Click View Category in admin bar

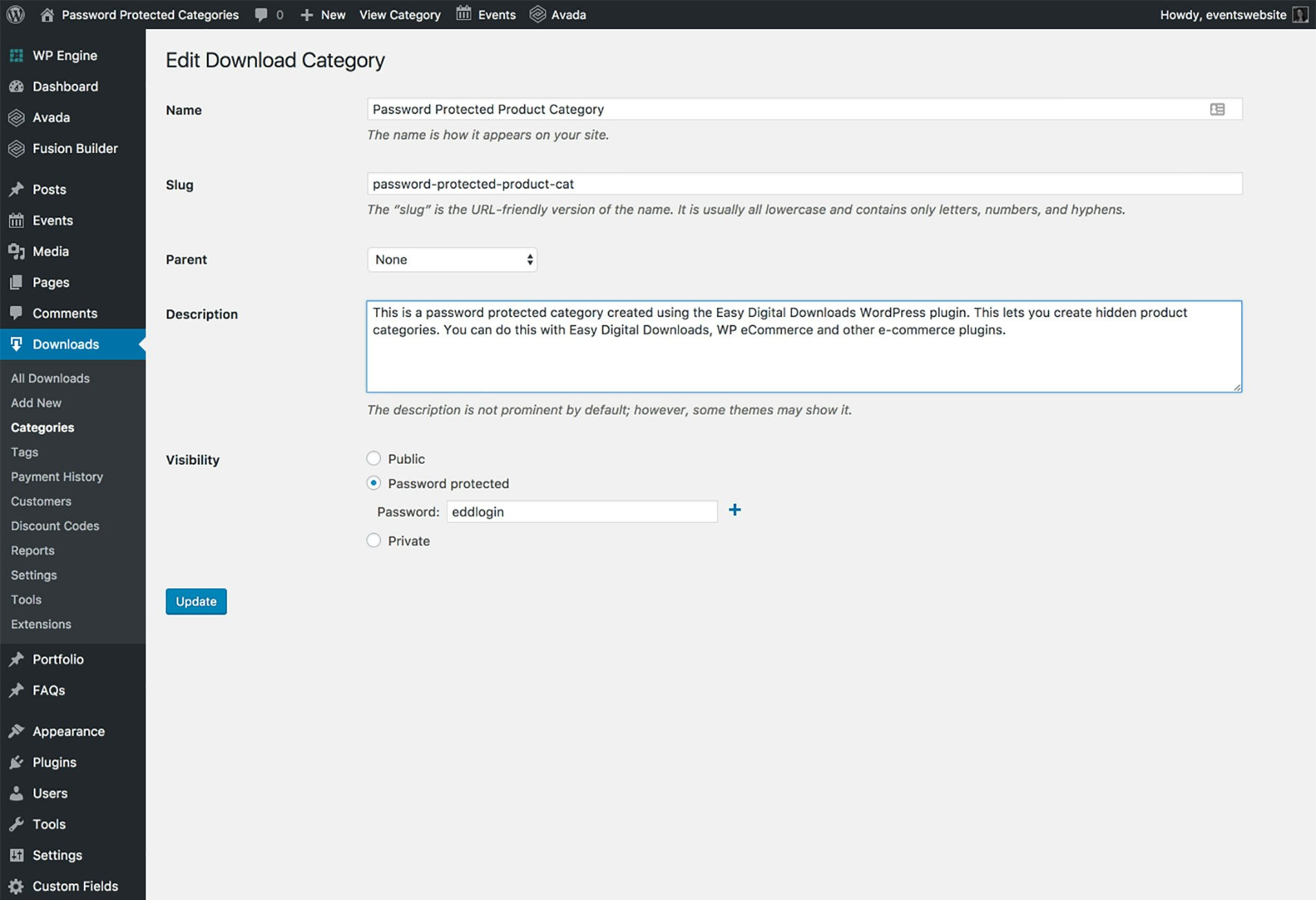tap(400, 15)
